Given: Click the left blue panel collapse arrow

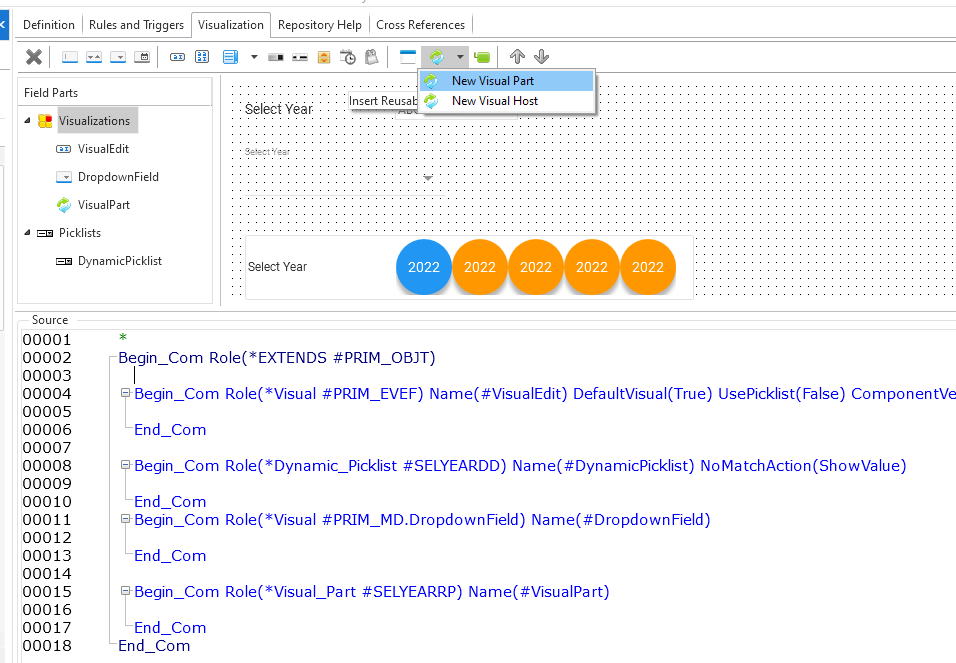Looking at the screenshot, I should point(3,25).
